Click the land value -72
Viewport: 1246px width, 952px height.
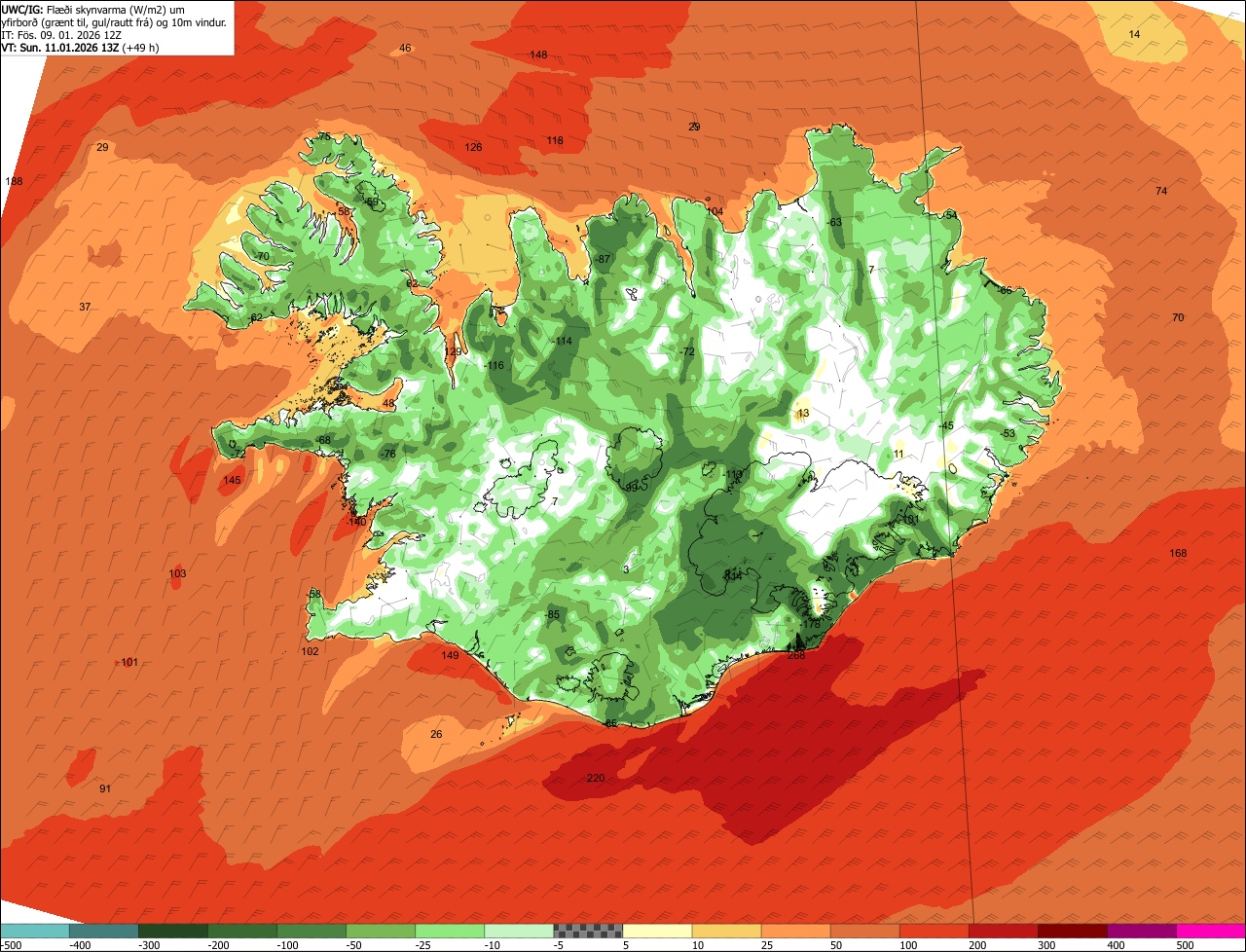click(687, 351)
